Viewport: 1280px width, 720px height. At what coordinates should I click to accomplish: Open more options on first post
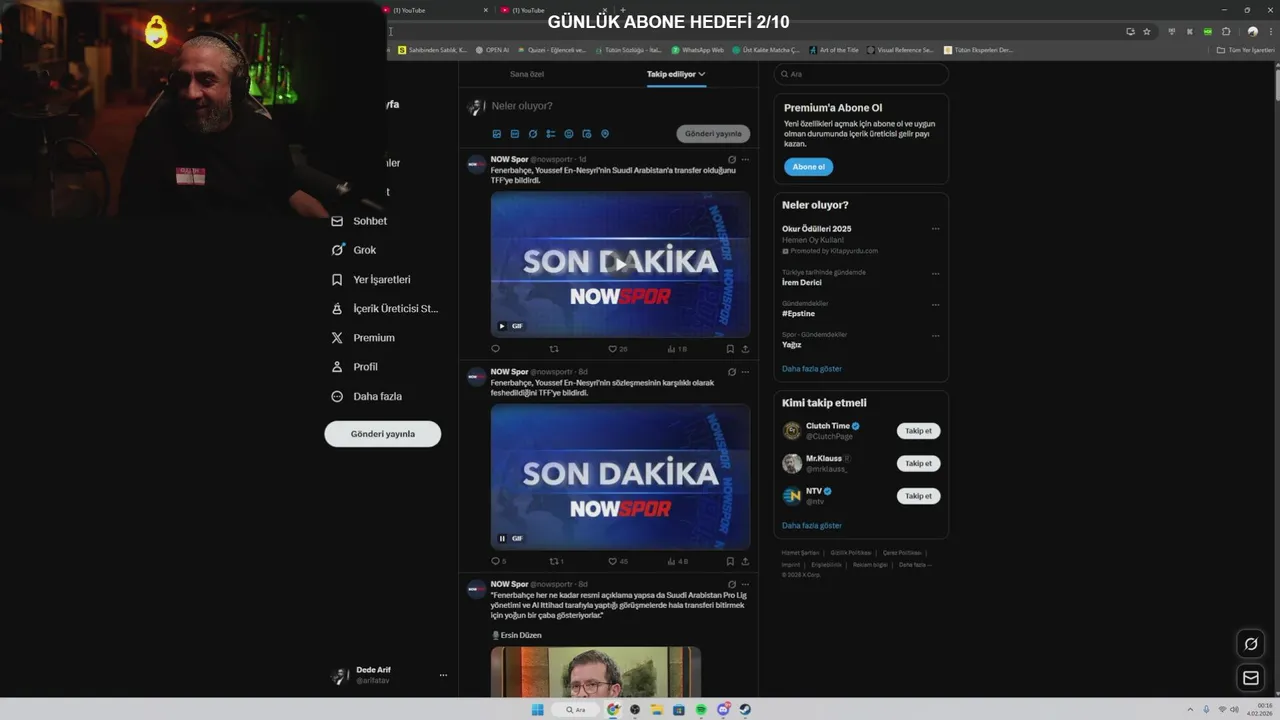point(745,159)
